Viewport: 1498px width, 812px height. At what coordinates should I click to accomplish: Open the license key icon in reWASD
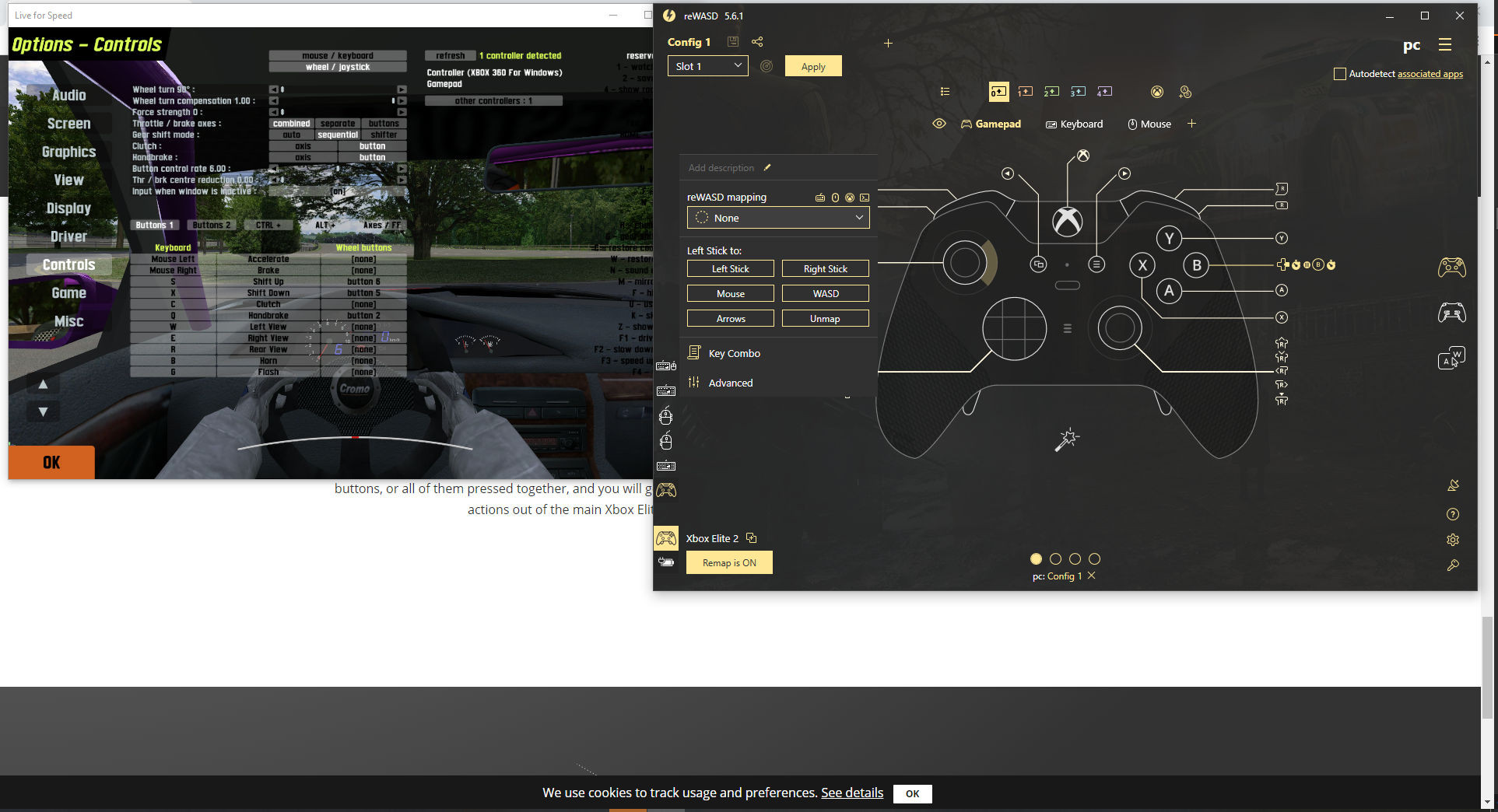point(1453,565)
